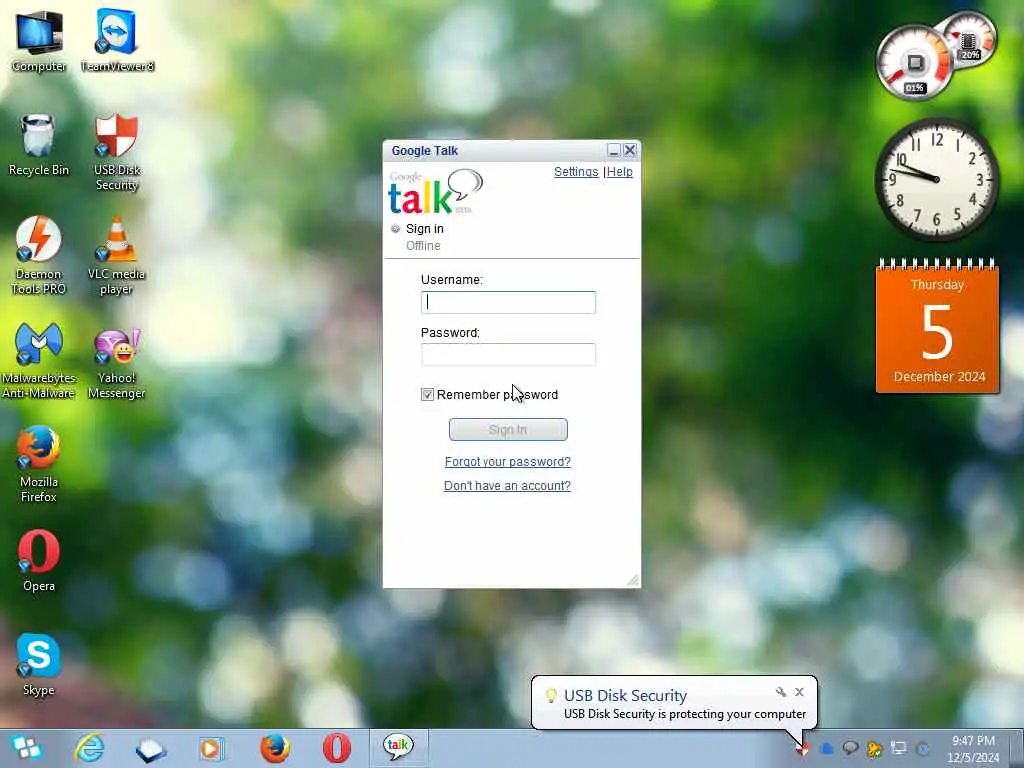
Task: Uncheck the Remember password checkbox
Action: click(427, 394)
